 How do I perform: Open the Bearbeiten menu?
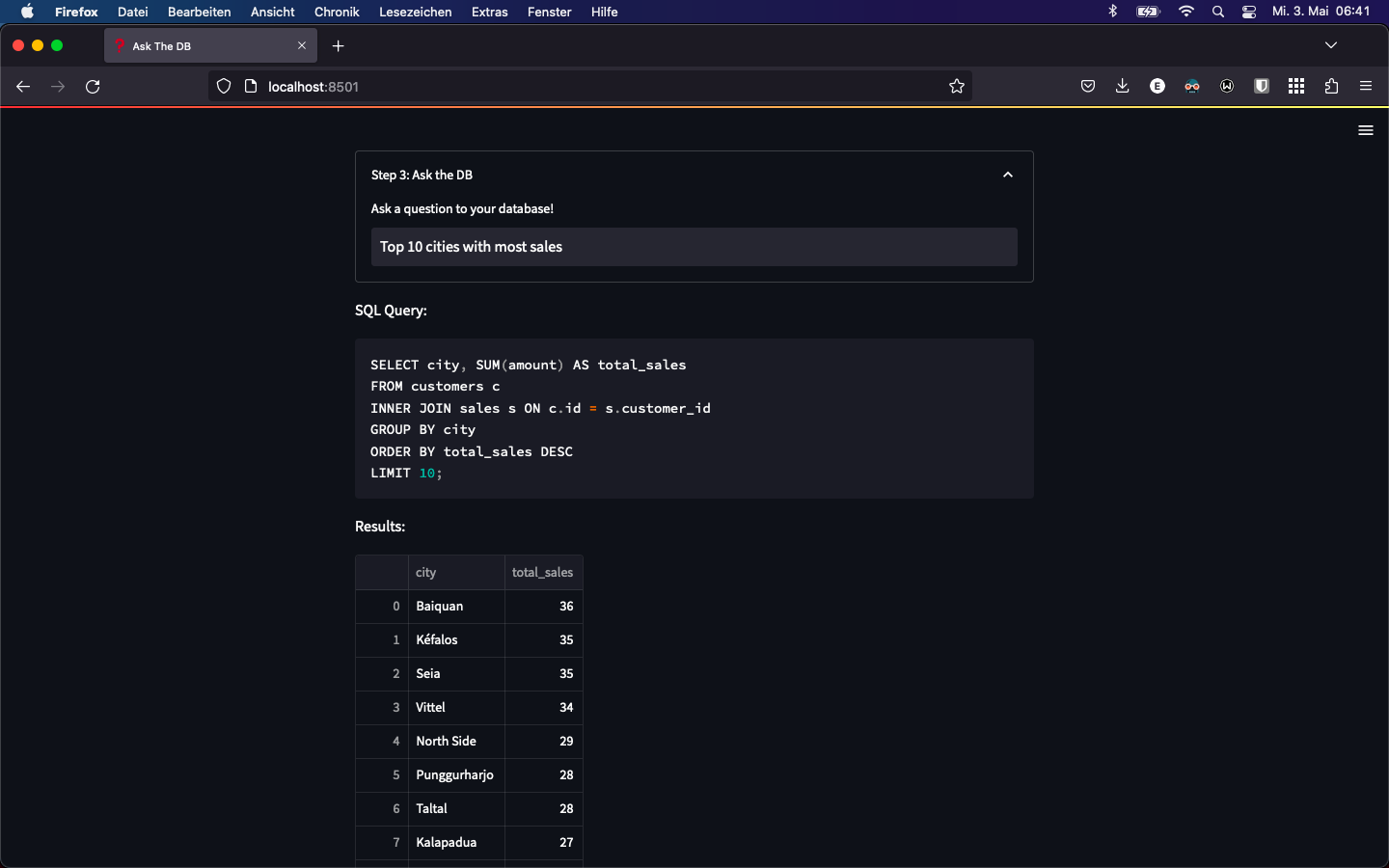click(199, 12)
